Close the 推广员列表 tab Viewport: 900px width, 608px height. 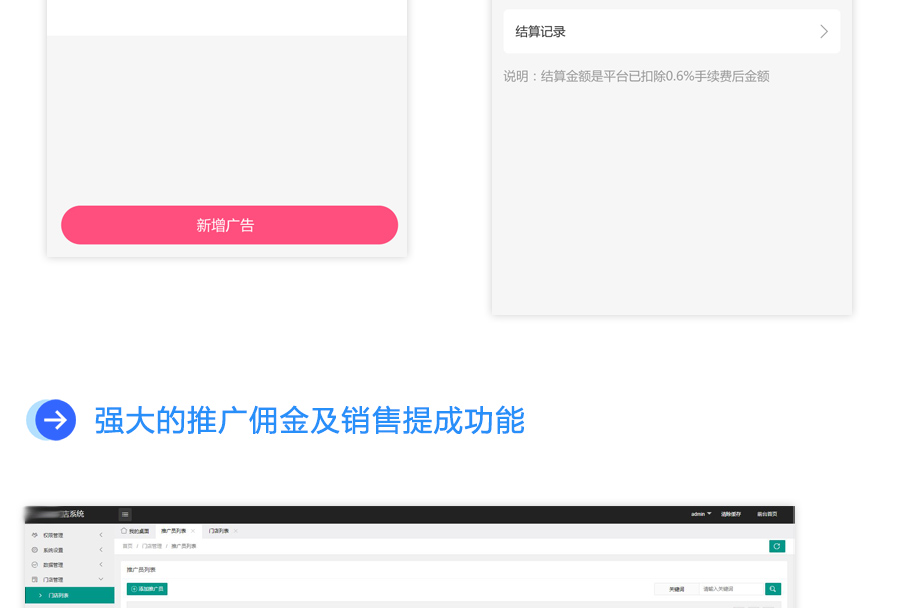coord(192,531)
